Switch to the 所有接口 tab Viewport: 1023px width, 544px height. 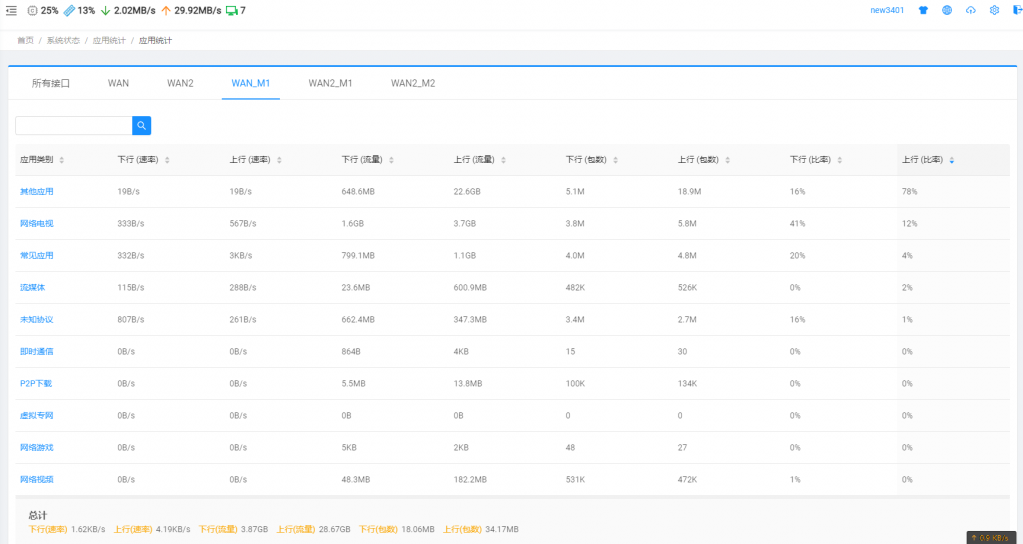coord(51,83)
